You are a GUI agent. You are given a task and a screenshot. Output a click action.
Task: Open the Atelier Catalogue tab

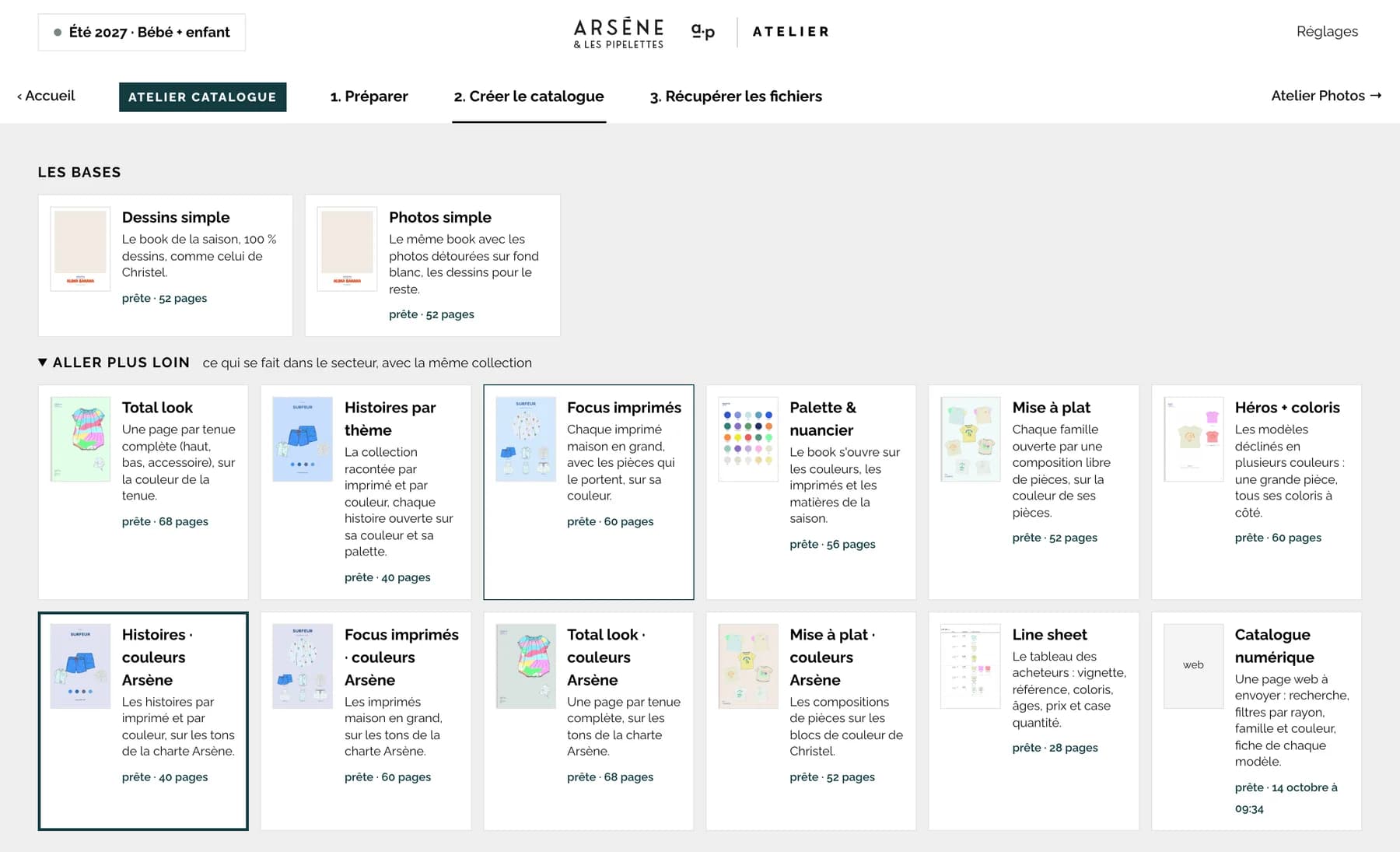202,96
